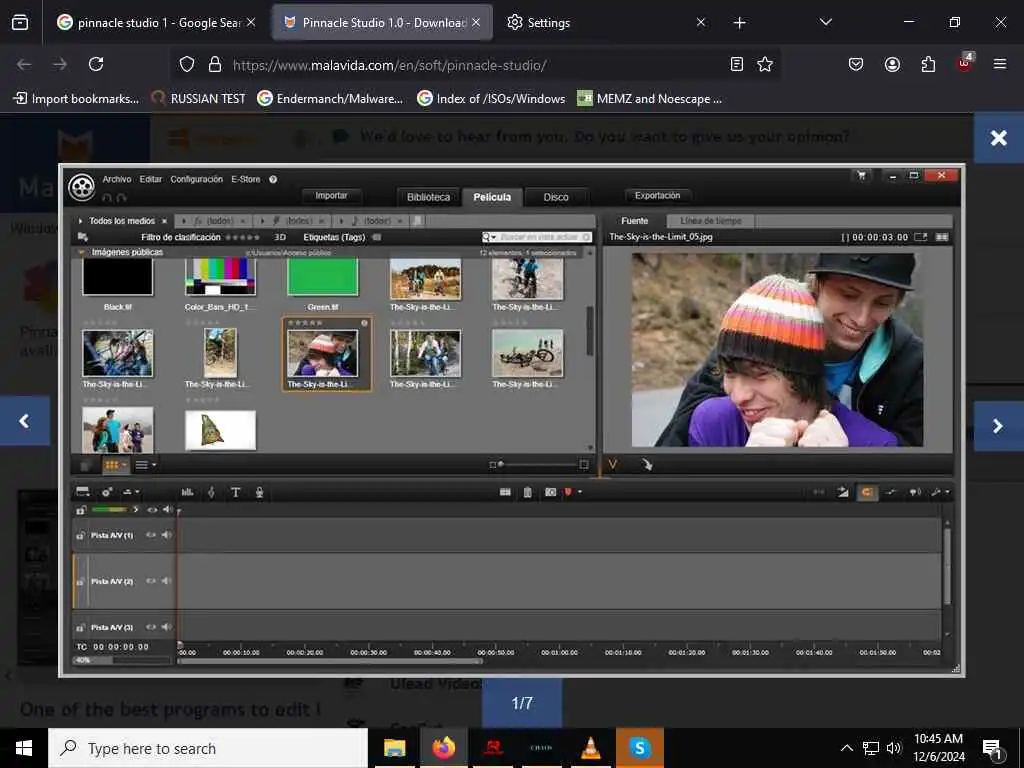Expand 'Imágenes públicas' section arrow
The width and height of the screenshot is (1024, 768).
pyautogui.click(x=81, y=252)
